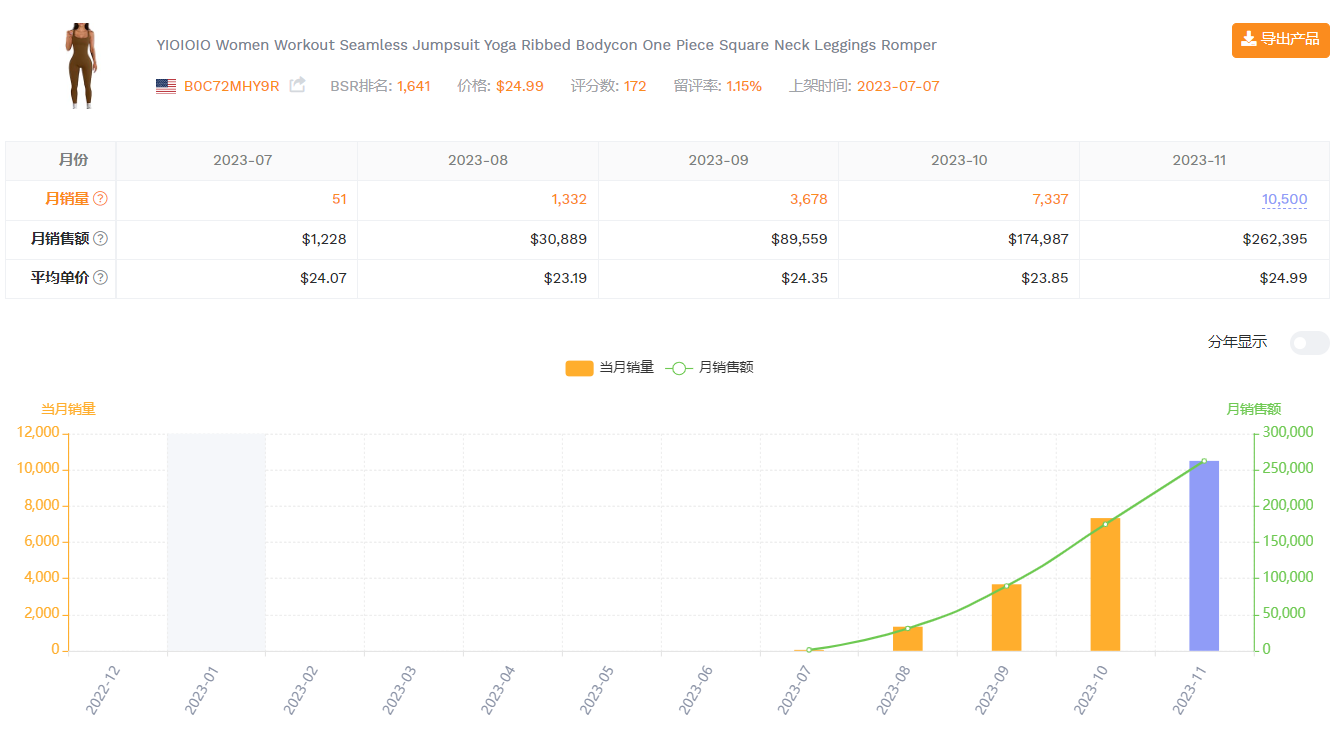
Task: Select the 2023-08 column header
Action: pos(477,161)
